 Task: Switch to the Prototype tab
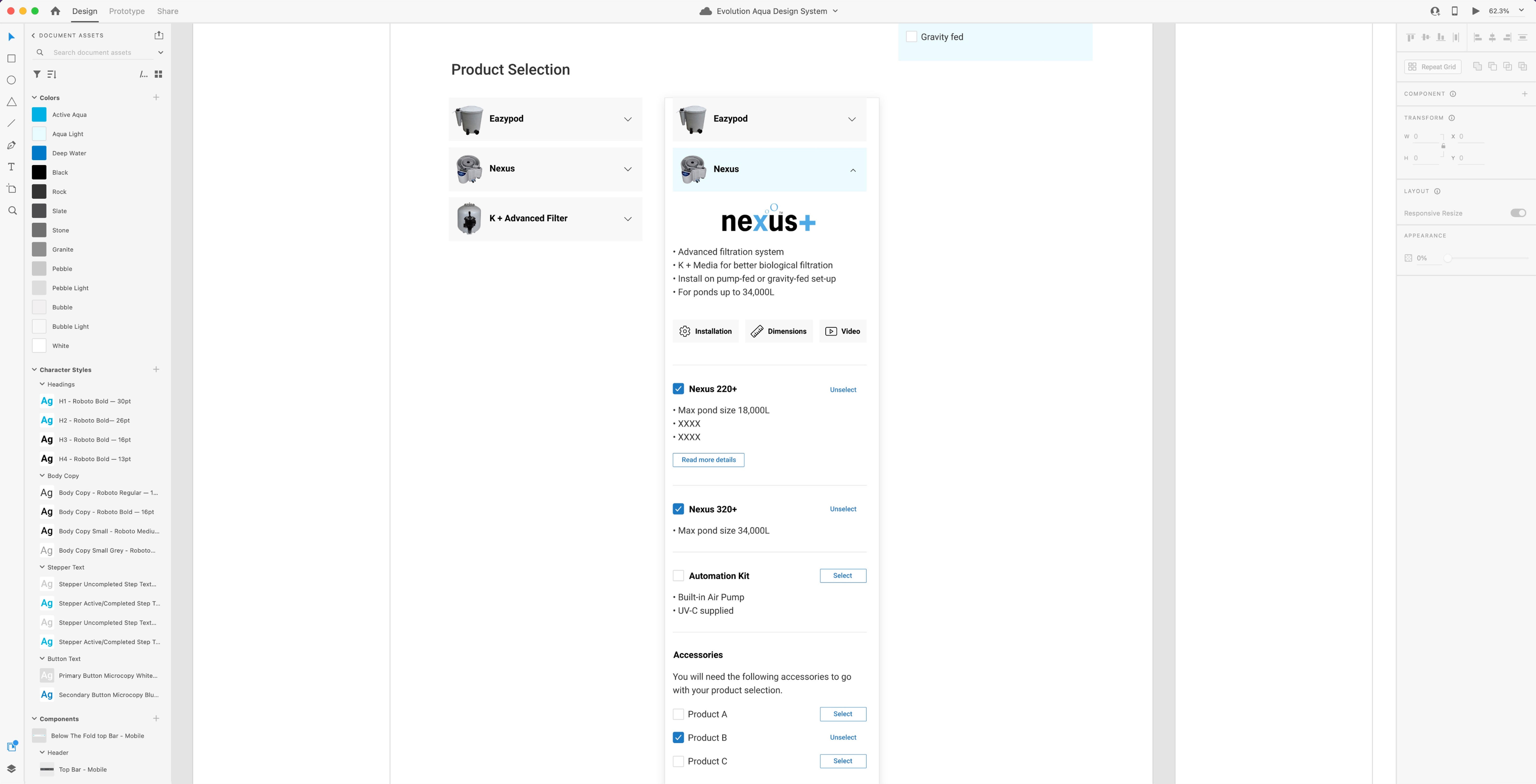click(x=126, y=11)
